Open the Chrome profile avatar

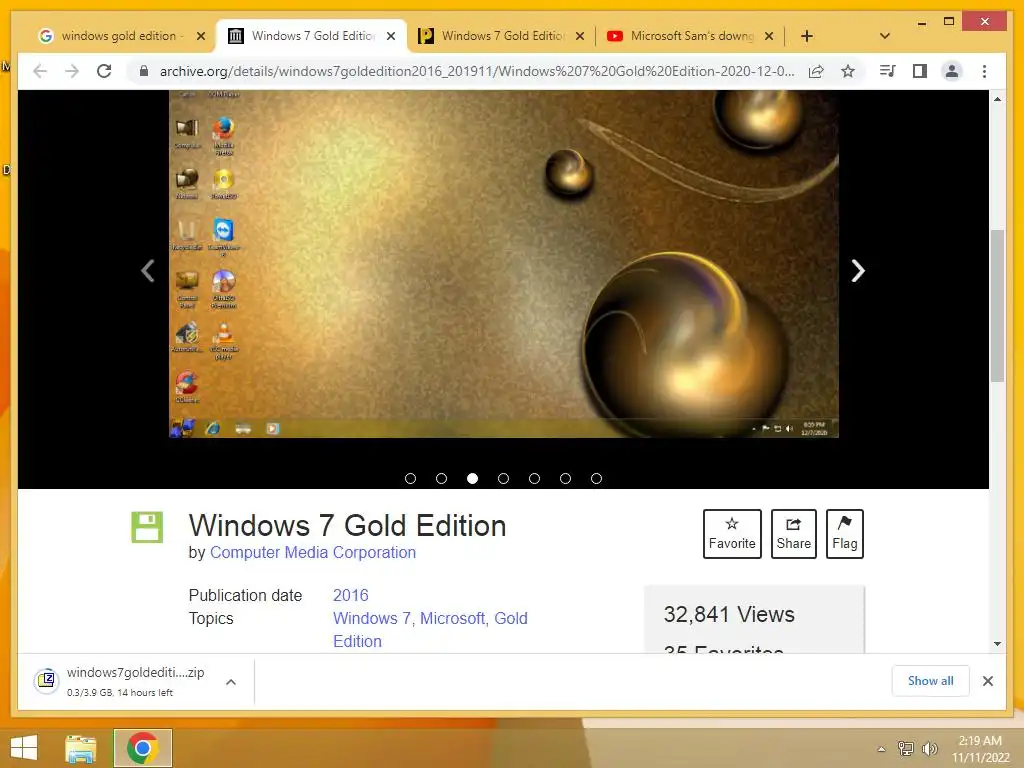point(952,71)
